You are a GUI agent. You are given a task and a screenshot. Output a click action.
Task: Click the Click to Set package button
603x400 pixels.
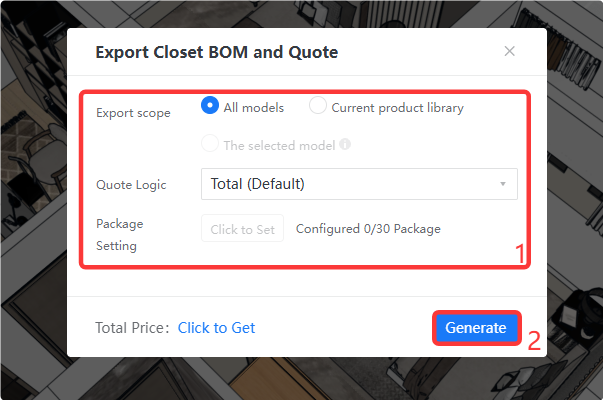(x=242, y=228)
